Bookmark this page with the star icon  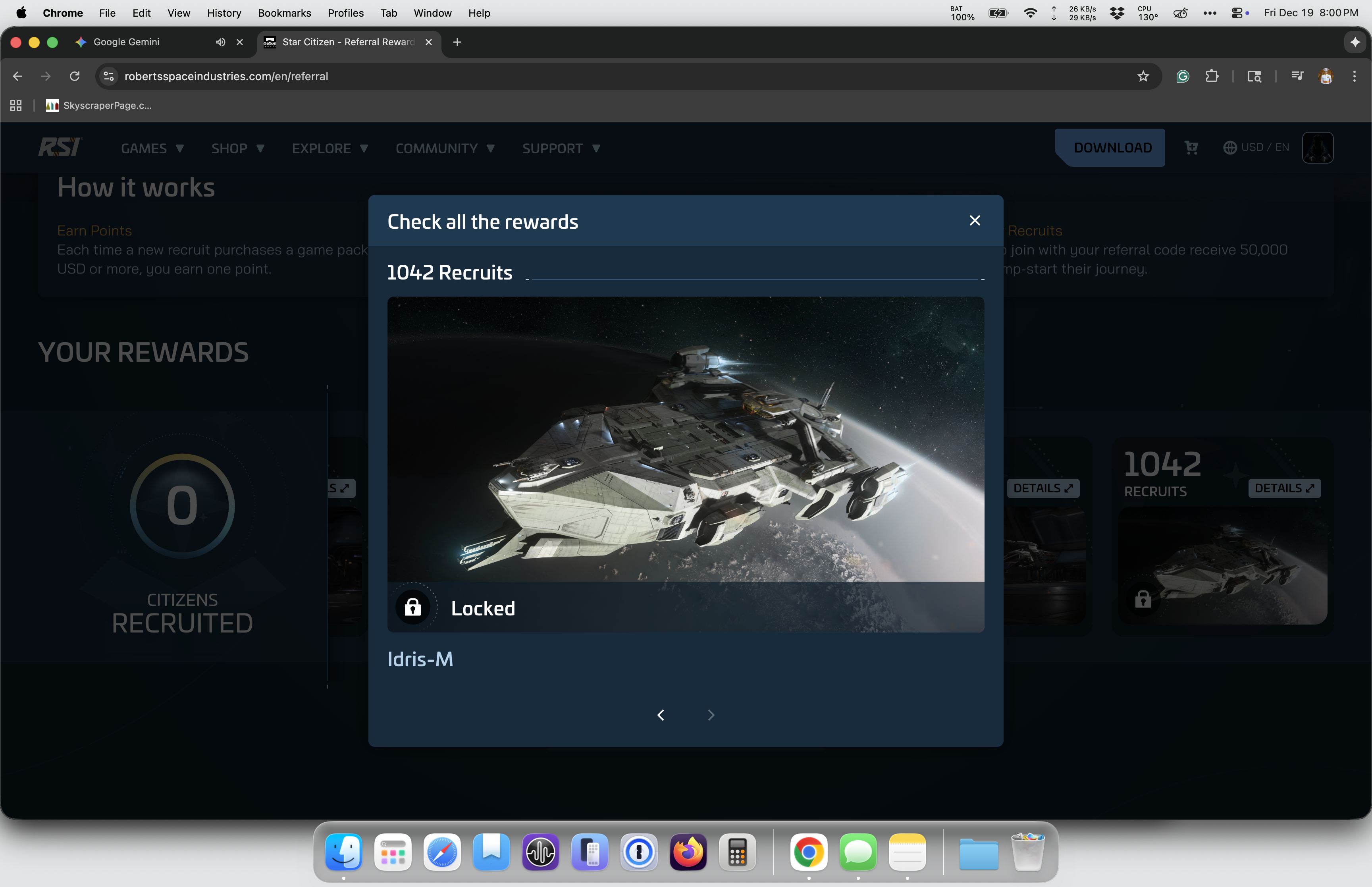(1143, 76)
